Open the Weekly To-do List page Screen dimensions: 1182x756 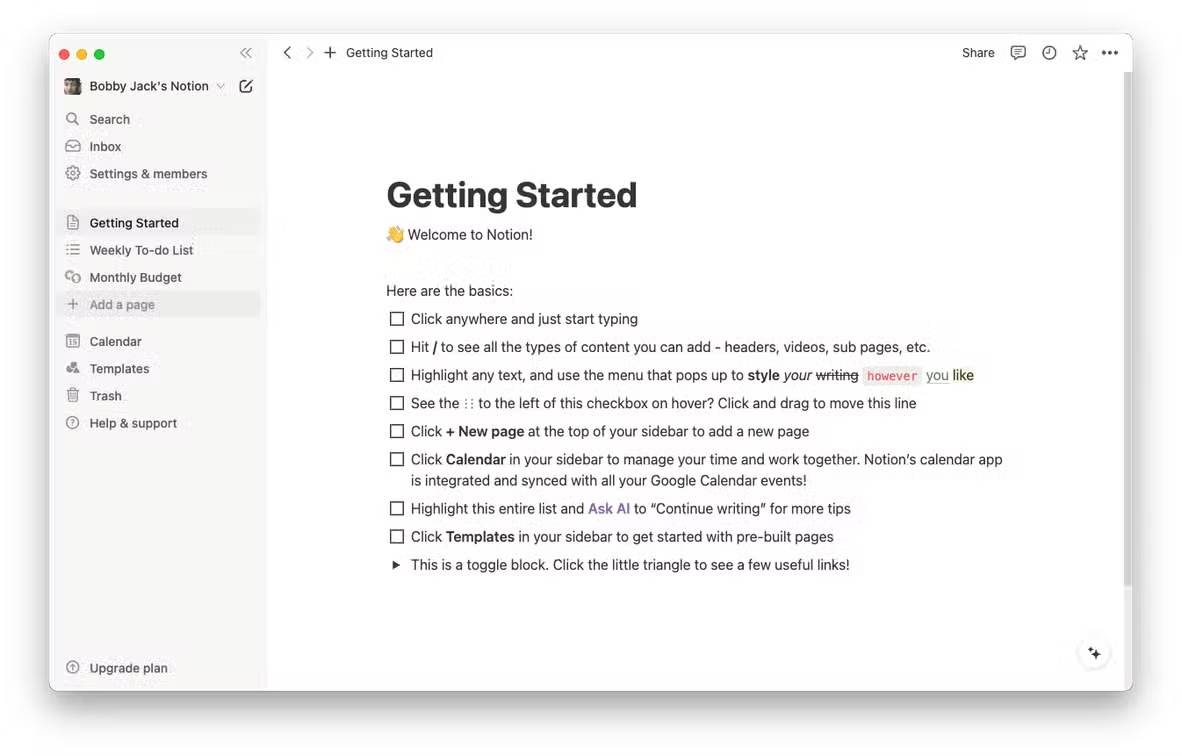coord(141,250)
